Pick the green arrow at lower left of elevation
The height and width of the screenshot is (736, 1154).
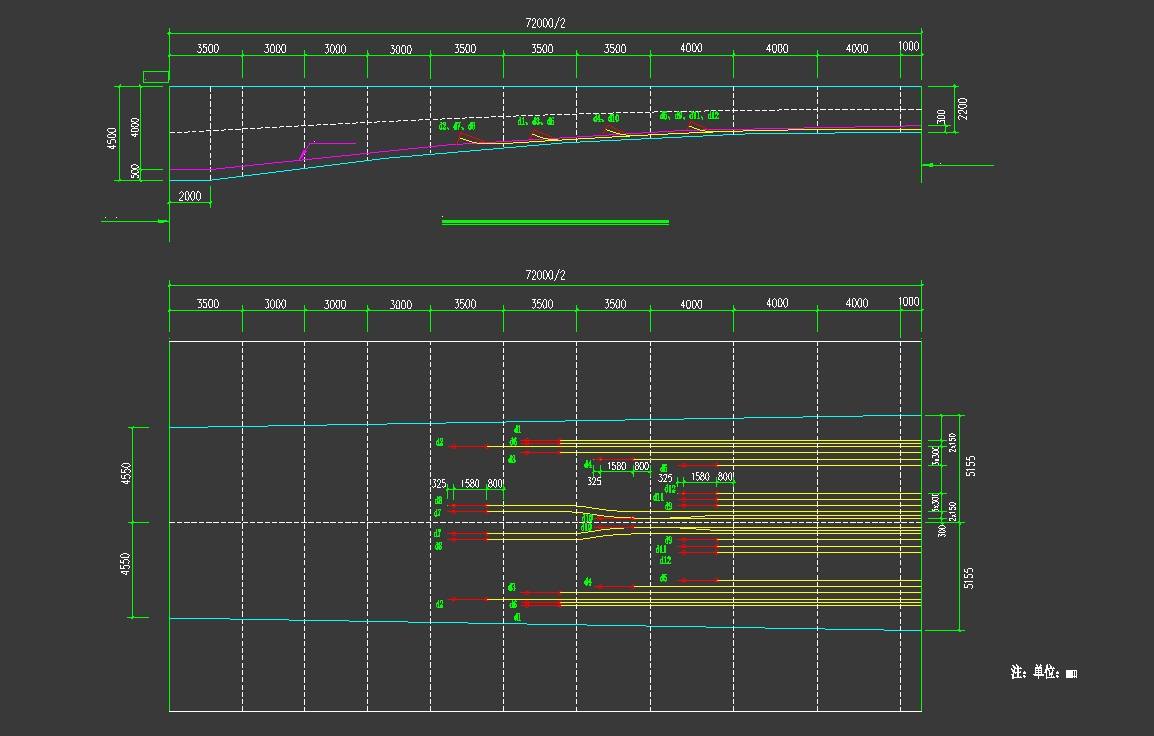coord(135,221)
